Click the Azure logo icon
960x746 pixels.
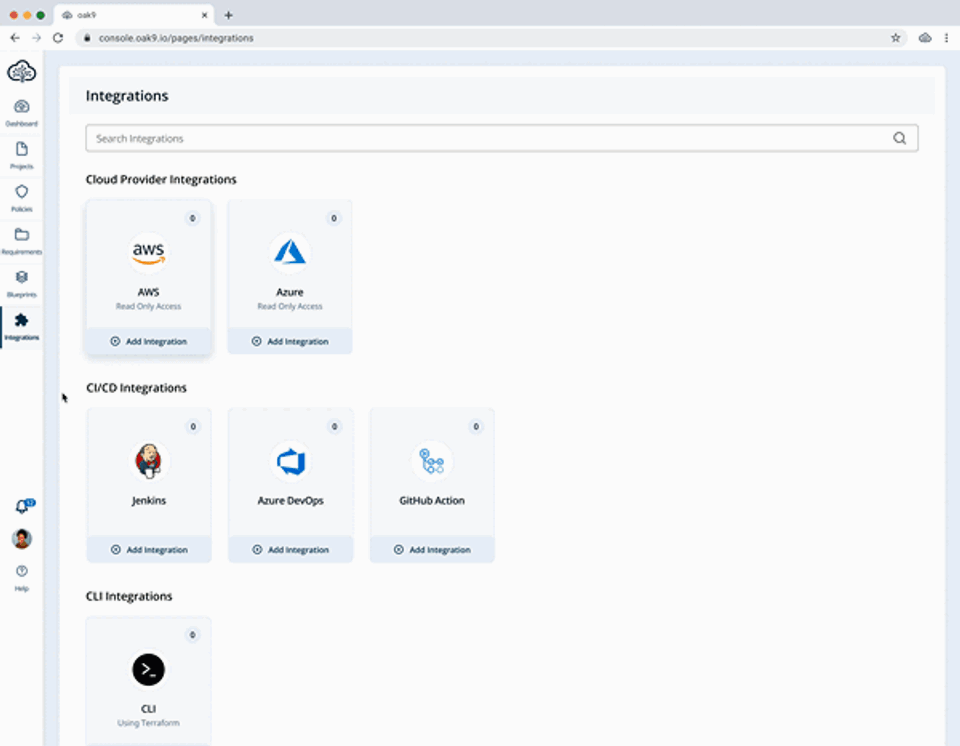(290, 252)
